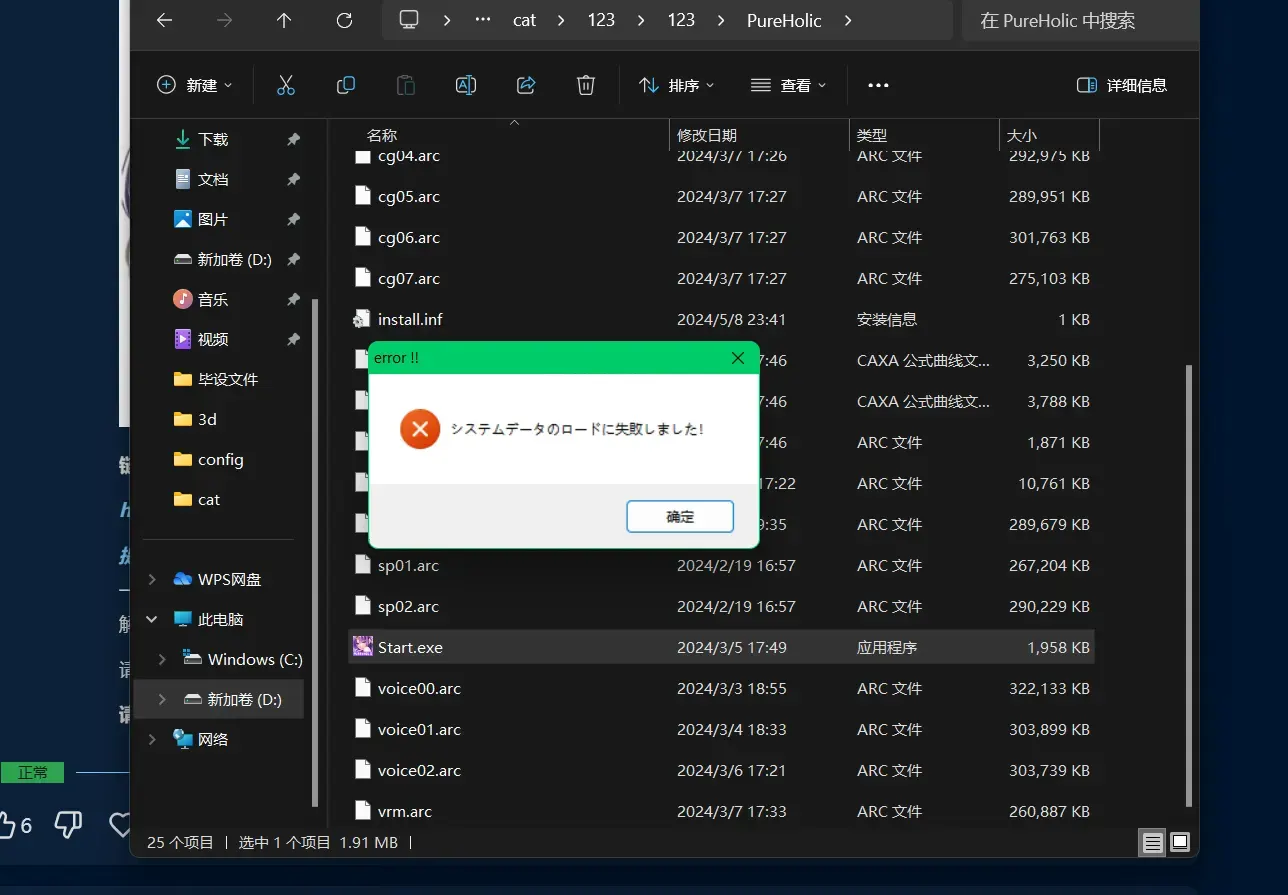The image size is (1288, 895).
Task: Expand the WPS网盘 tree node
Action: click(152, 579)
